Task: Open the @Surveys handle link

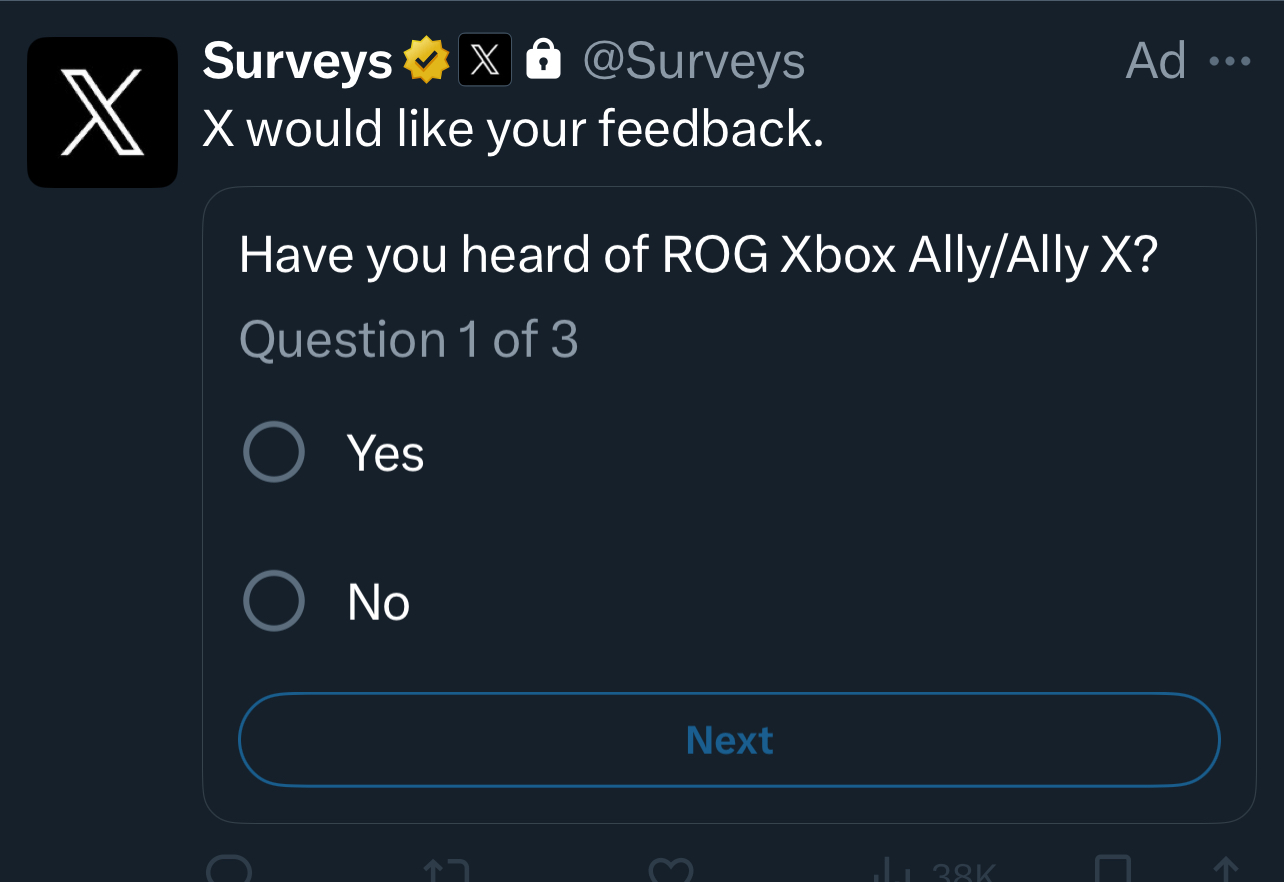Action: click(x=693, y=62)
